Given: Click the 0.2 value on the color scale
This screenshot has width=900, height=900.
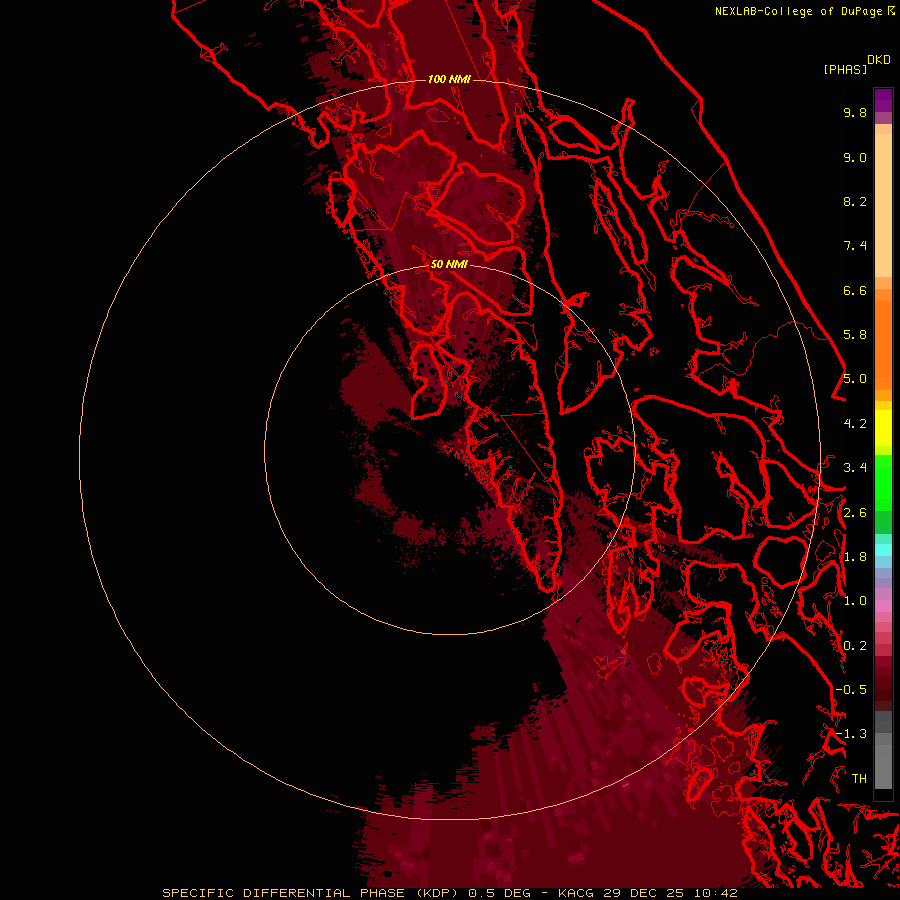Looking at the screenshot, I should click(x=855, y=646).
